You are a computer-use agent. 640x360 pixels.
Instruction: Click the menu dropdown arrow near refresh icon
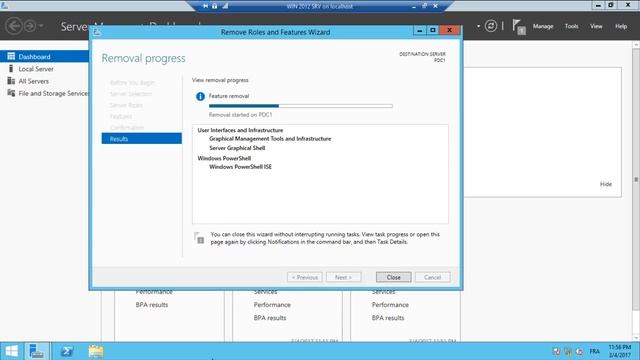pos(478,26)
